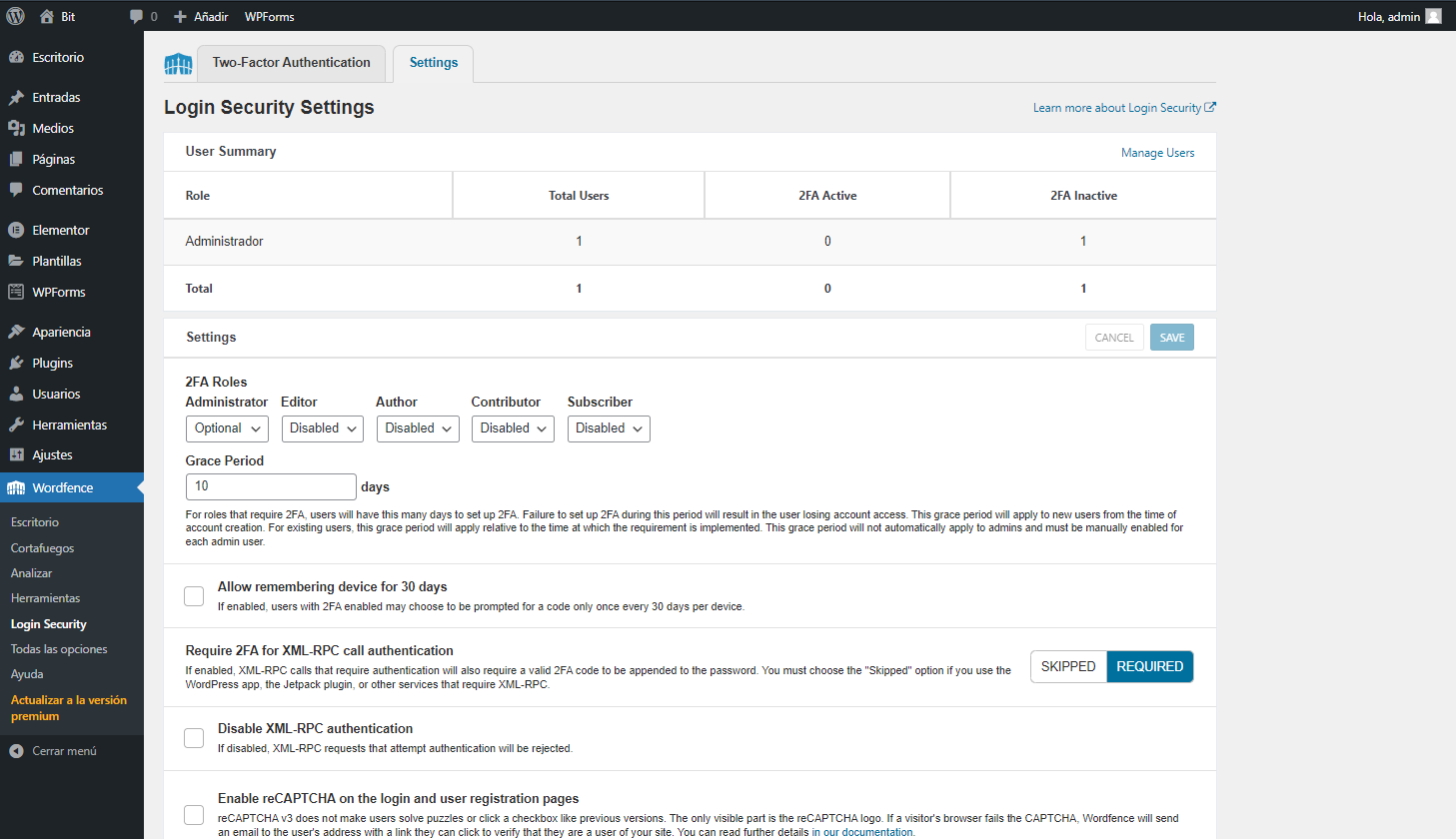Open the Subscriber 2FA role dropdown
1456x839 pixels.
(609, 428)
